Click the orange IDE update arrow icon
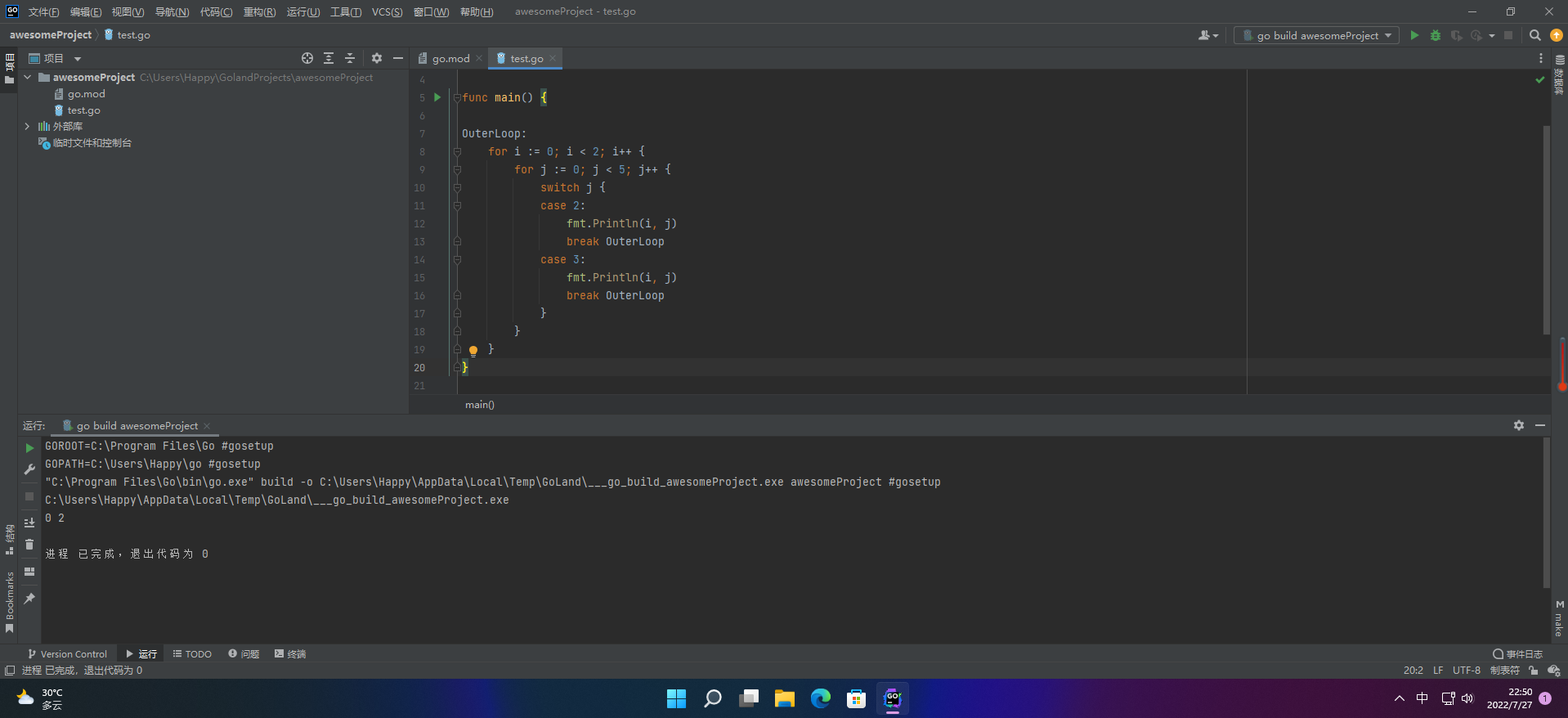This screenshot has width=1568, height=718. tap(1557, 35)
